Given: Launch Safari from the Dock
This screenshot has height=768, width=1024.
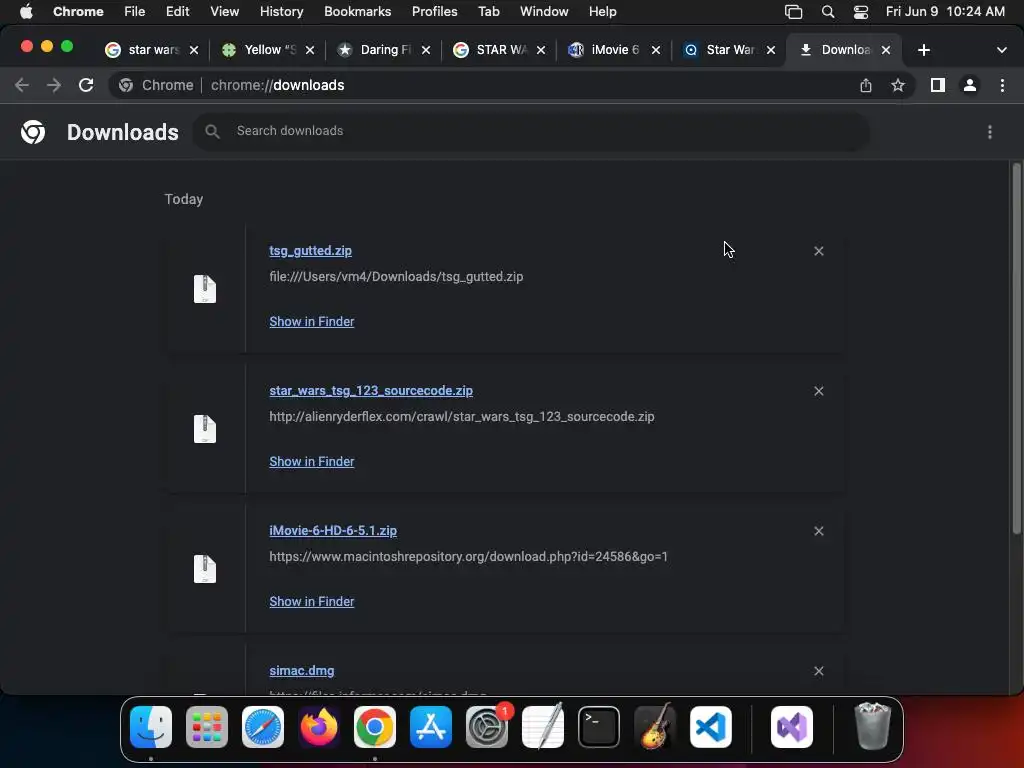Looking at the screenshot, I should tap(263, 727).
